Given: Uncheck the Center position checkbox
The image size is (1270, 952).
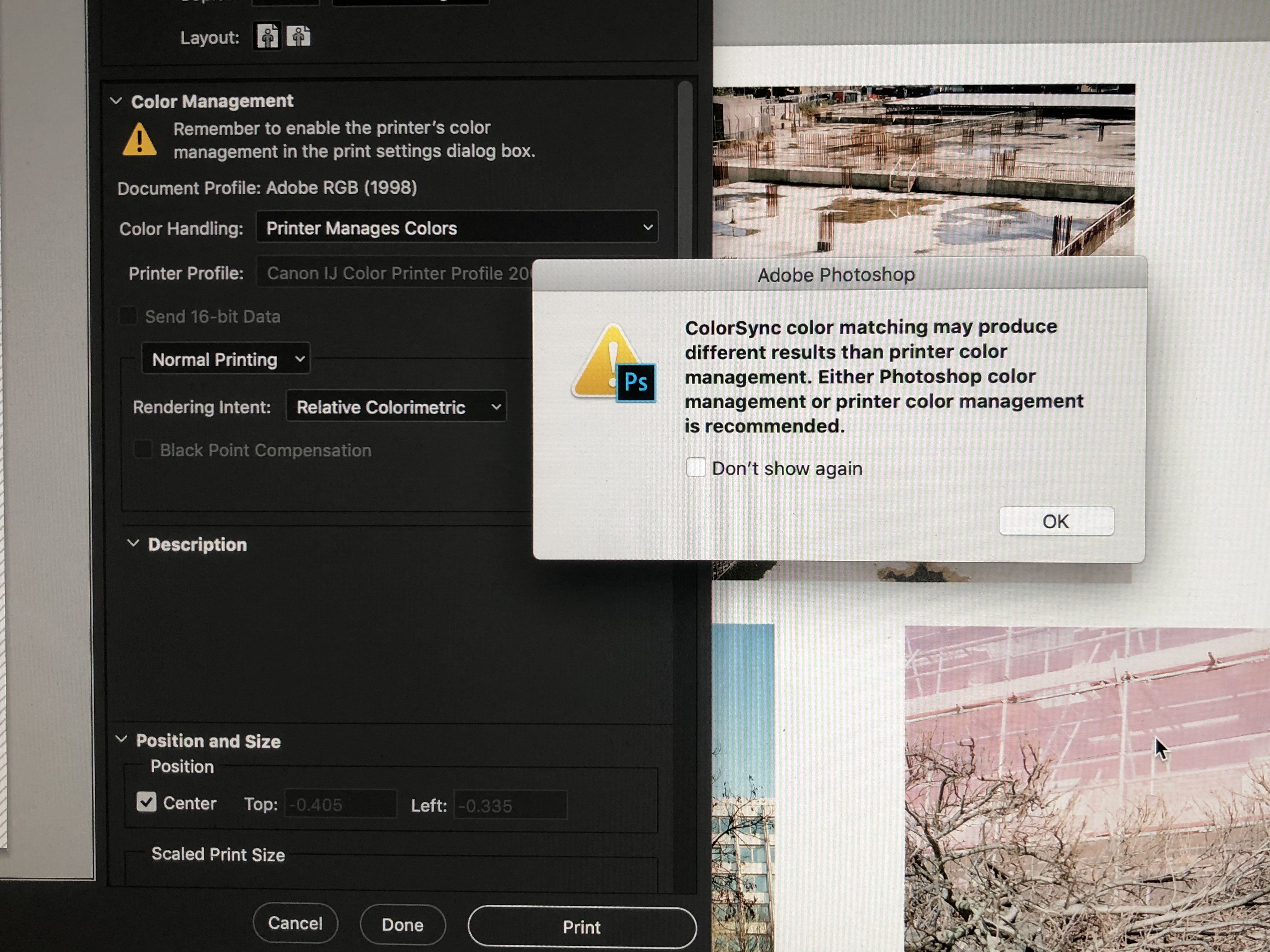Looking at the screenshot, I should (x=146, y=802).
